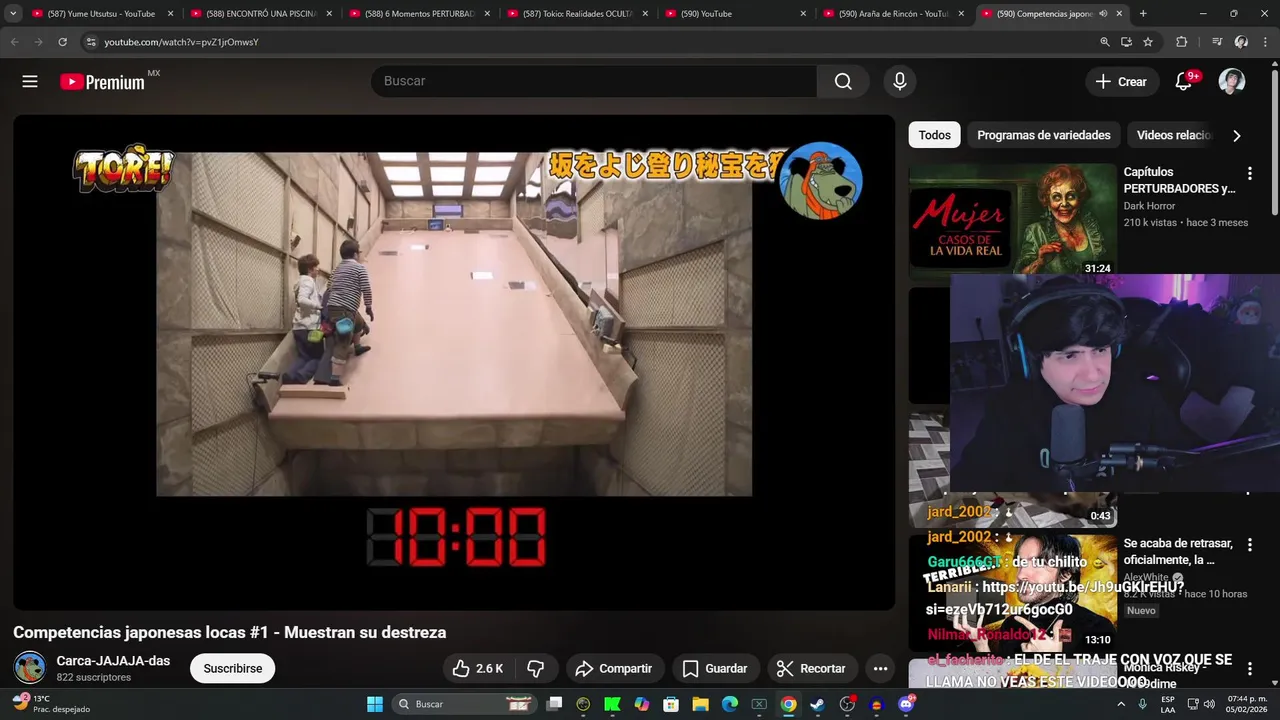1280x720 pixels.
Task: Select the Todos filter chip
Action: point(935,135)
